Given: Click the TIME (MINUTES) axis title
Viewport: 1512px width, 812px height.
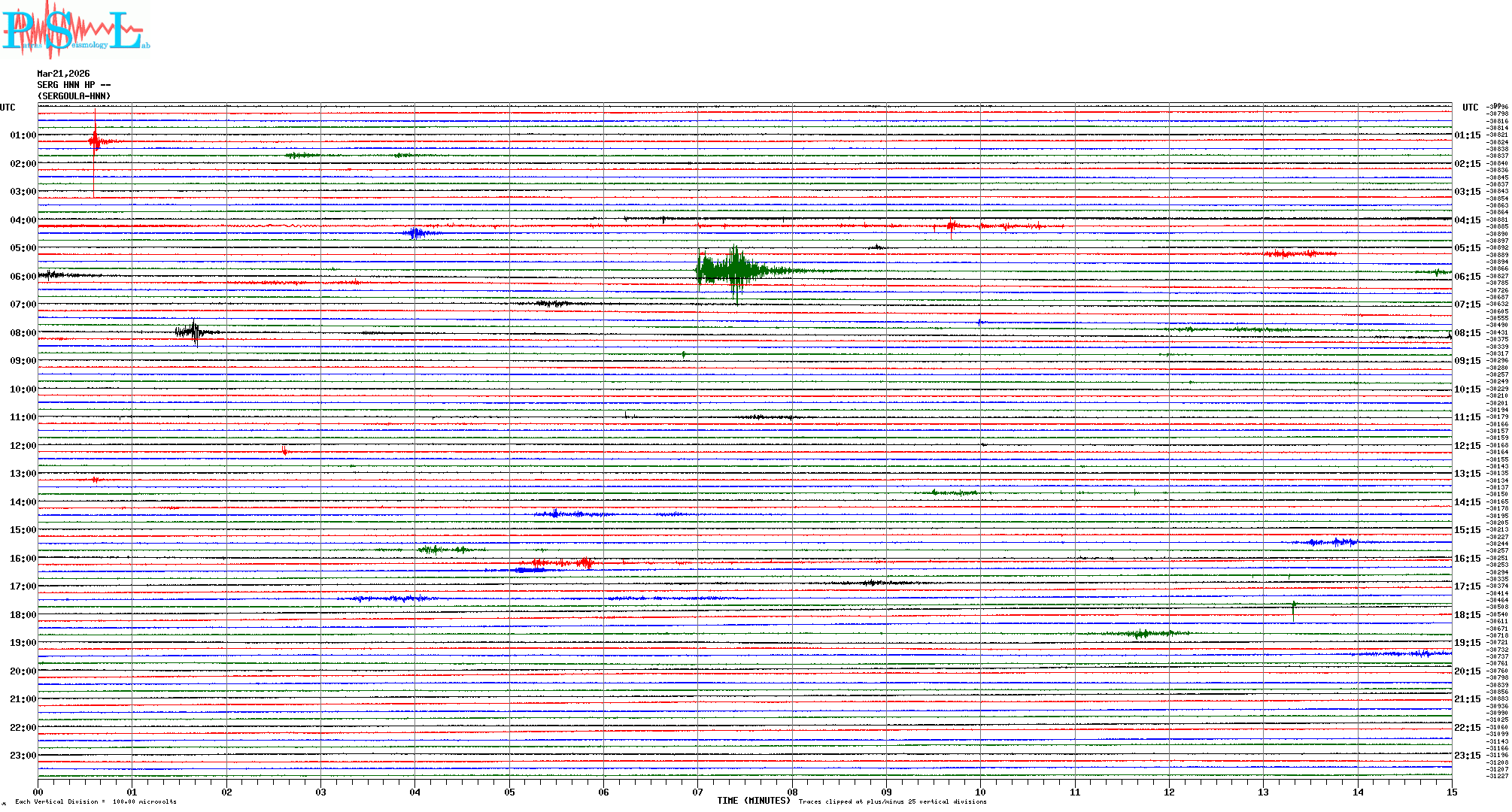Looking at the screenshot, I should (x=753, y=801).
